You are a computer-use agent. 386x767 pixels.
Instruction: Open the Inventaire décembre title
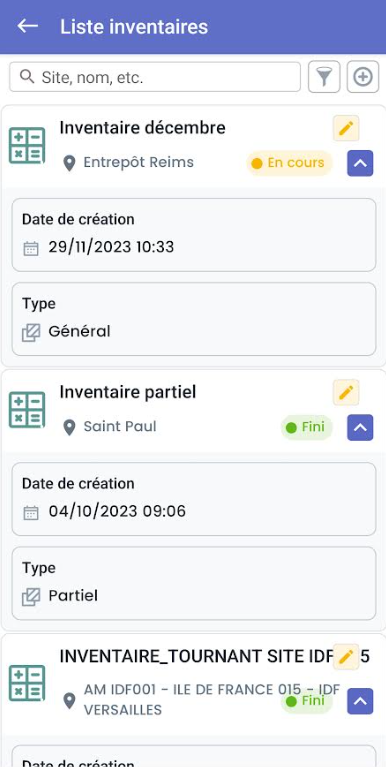point(142,128)
